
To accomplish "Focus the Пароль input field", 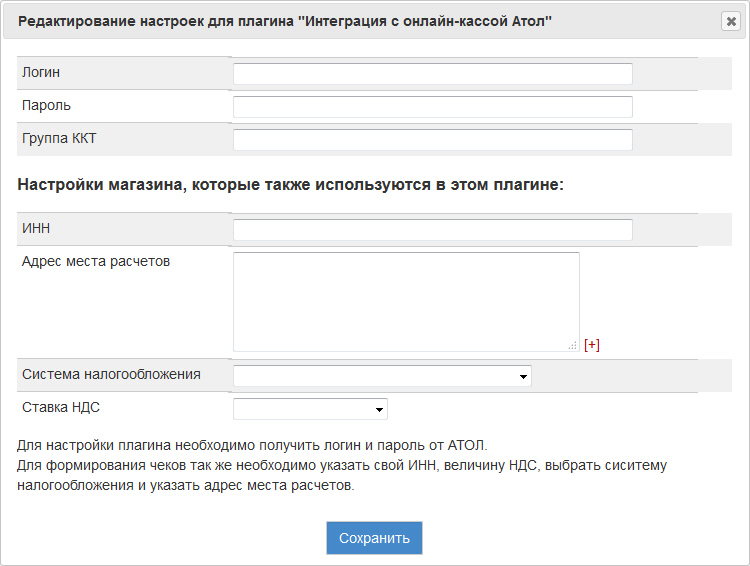I will (433, 107).
